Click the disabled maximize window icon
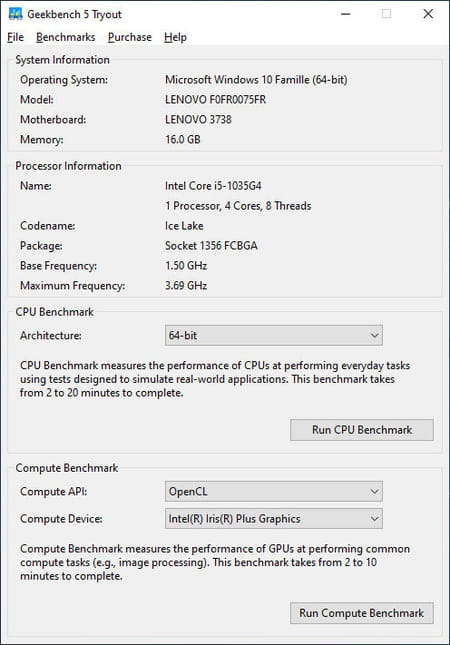 tap(386, 14)
